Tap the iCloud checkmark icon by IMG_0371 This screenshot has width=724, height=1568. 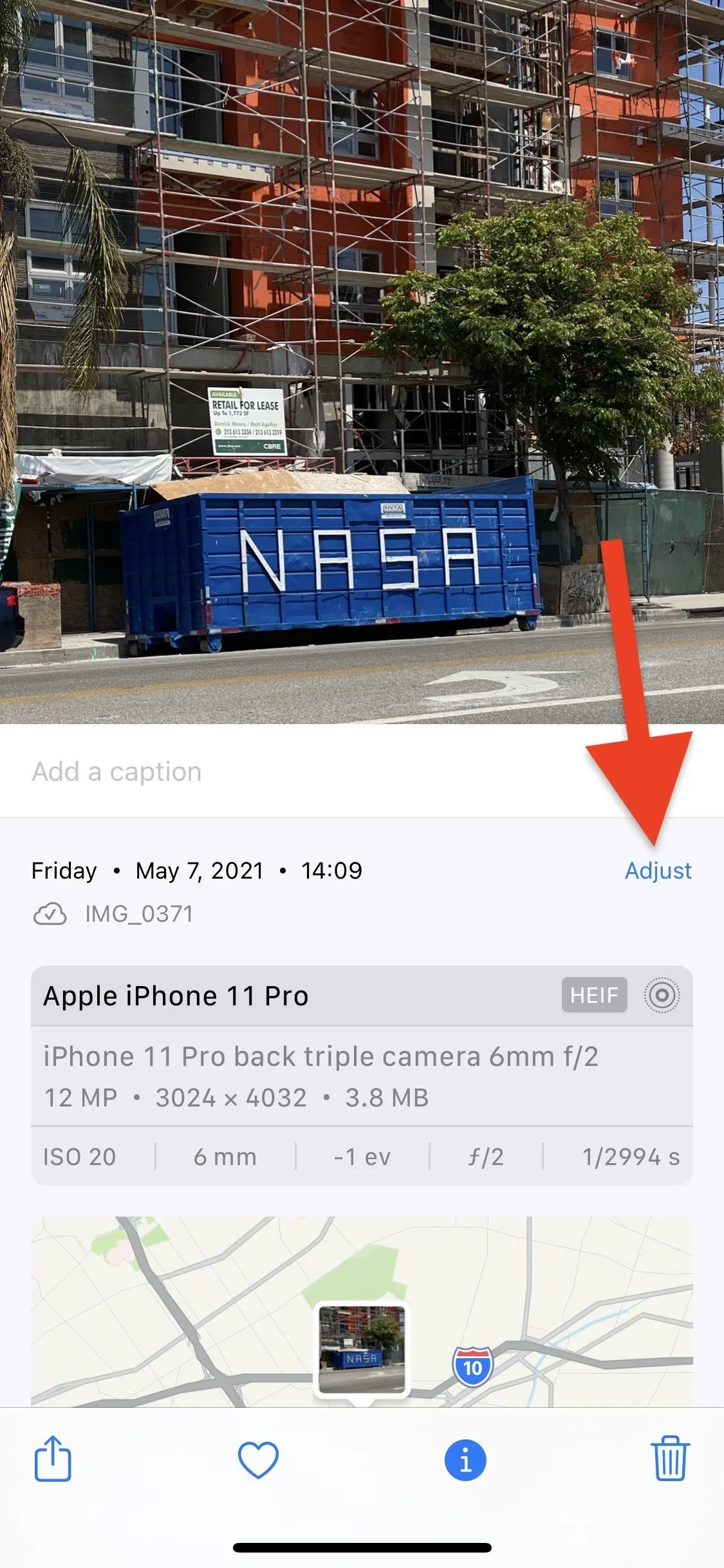point(50,914)
